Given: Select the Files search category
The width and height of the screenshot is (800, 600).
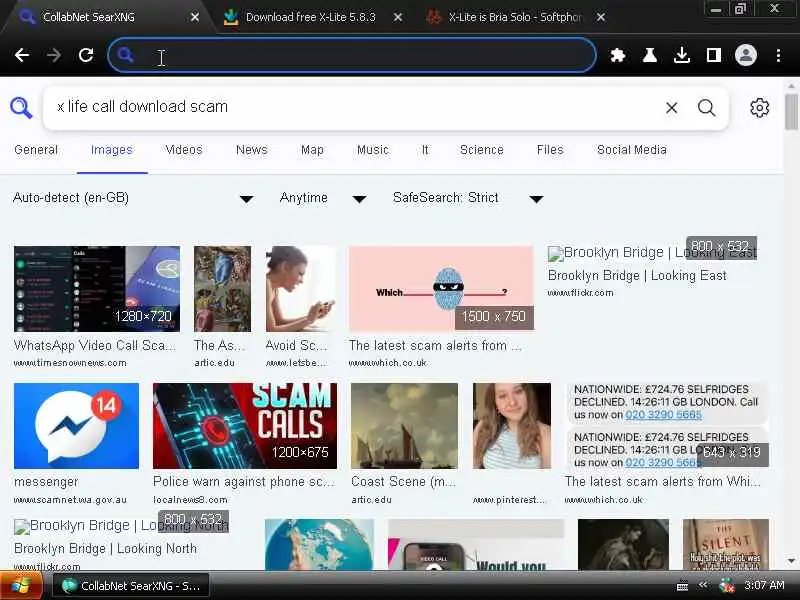Looking at the screenshot, I should [x=550, y=150].
